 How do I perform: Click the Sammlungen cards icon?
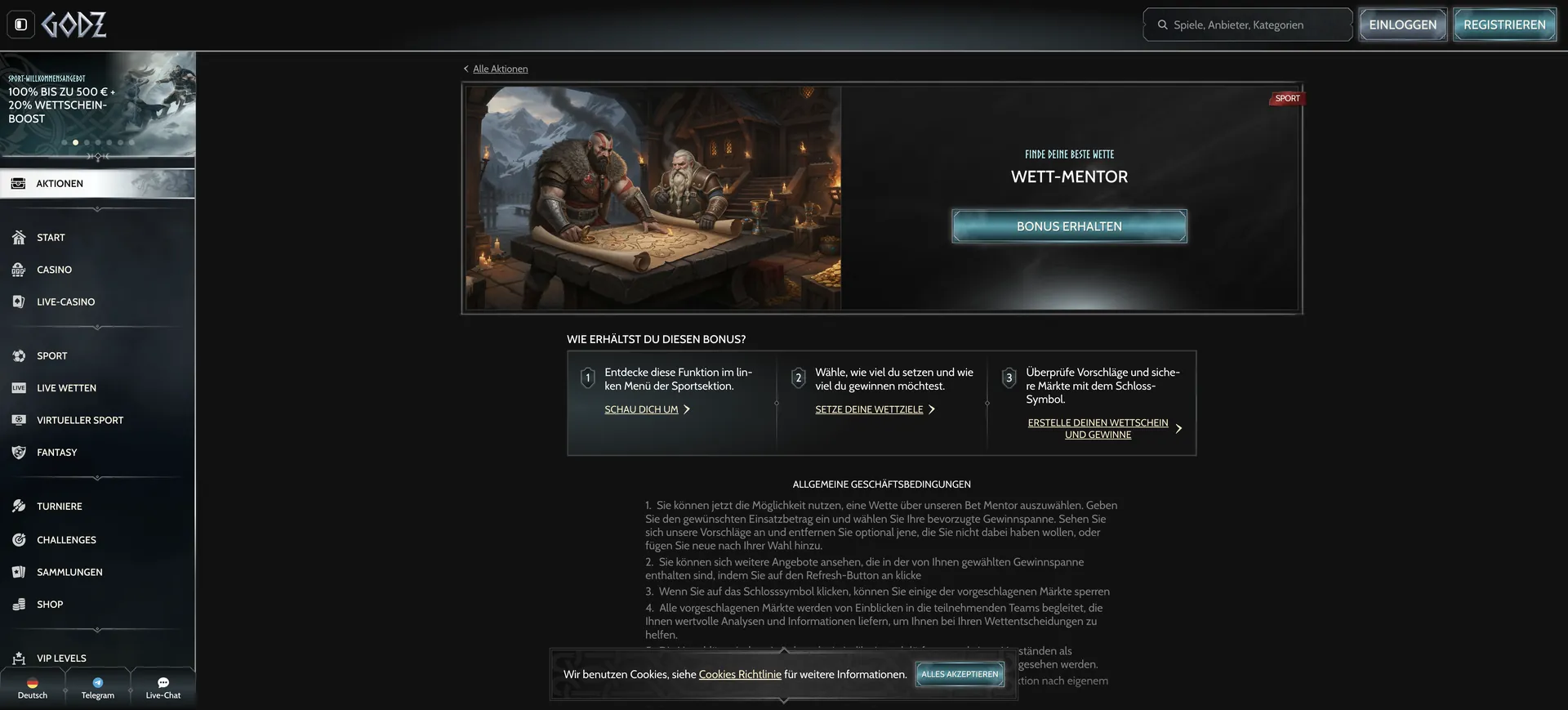pos(19,572)
